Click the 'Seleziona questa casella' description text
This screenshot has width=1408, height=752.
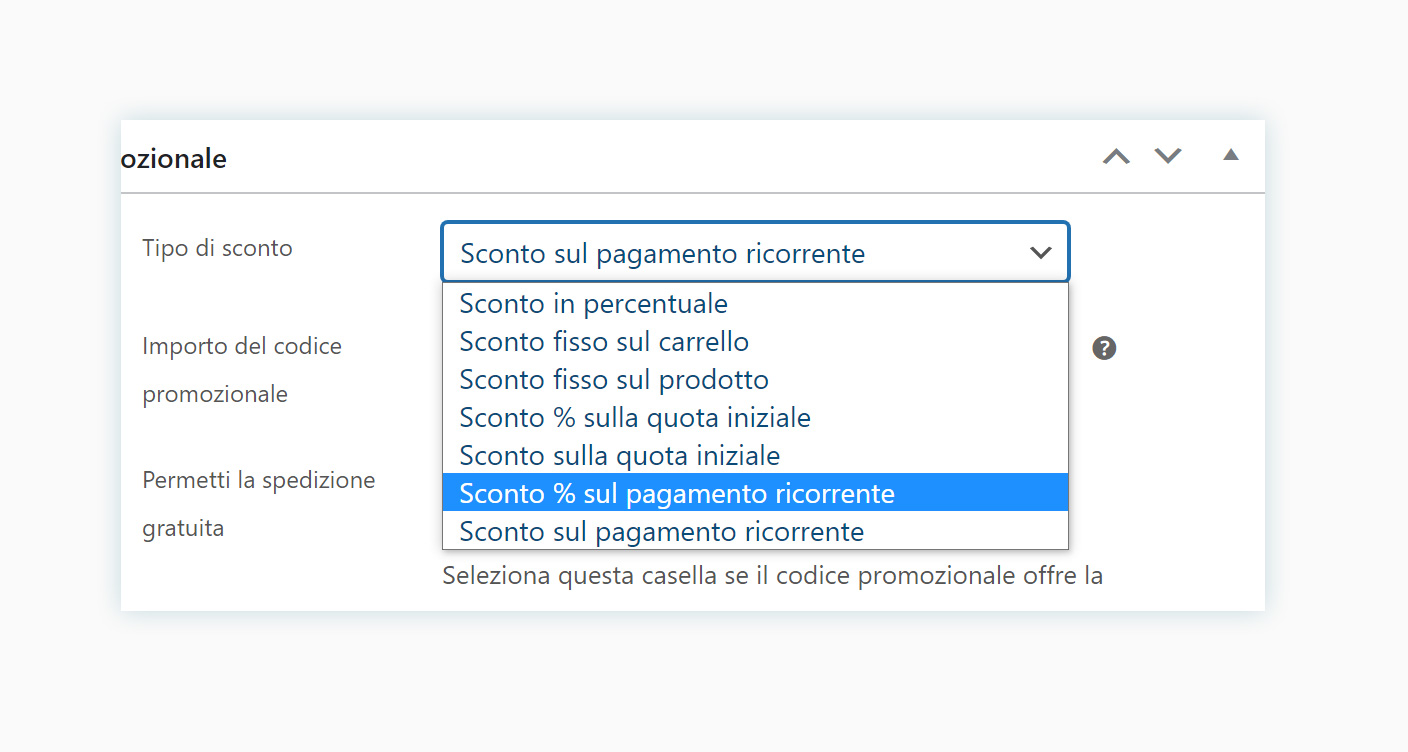[772, 576]
